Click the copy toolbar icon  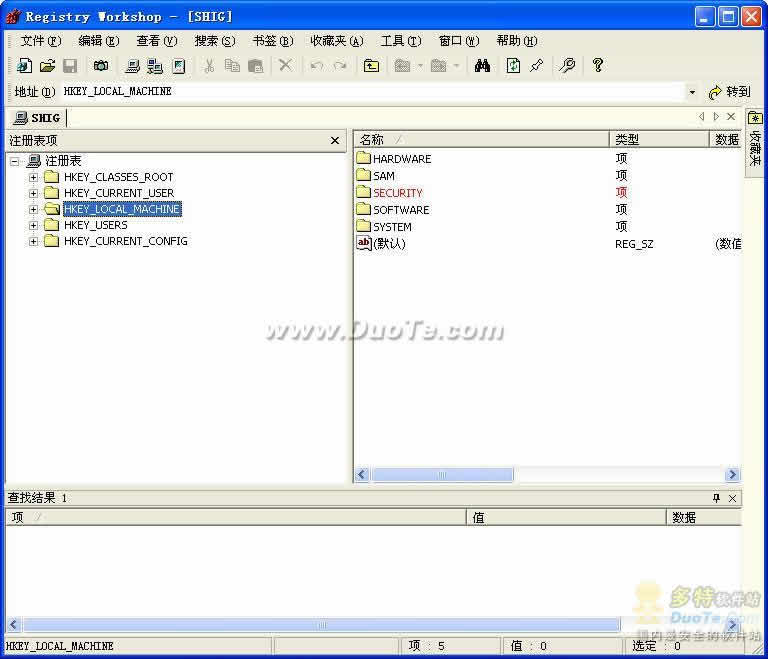pos(232,65)
